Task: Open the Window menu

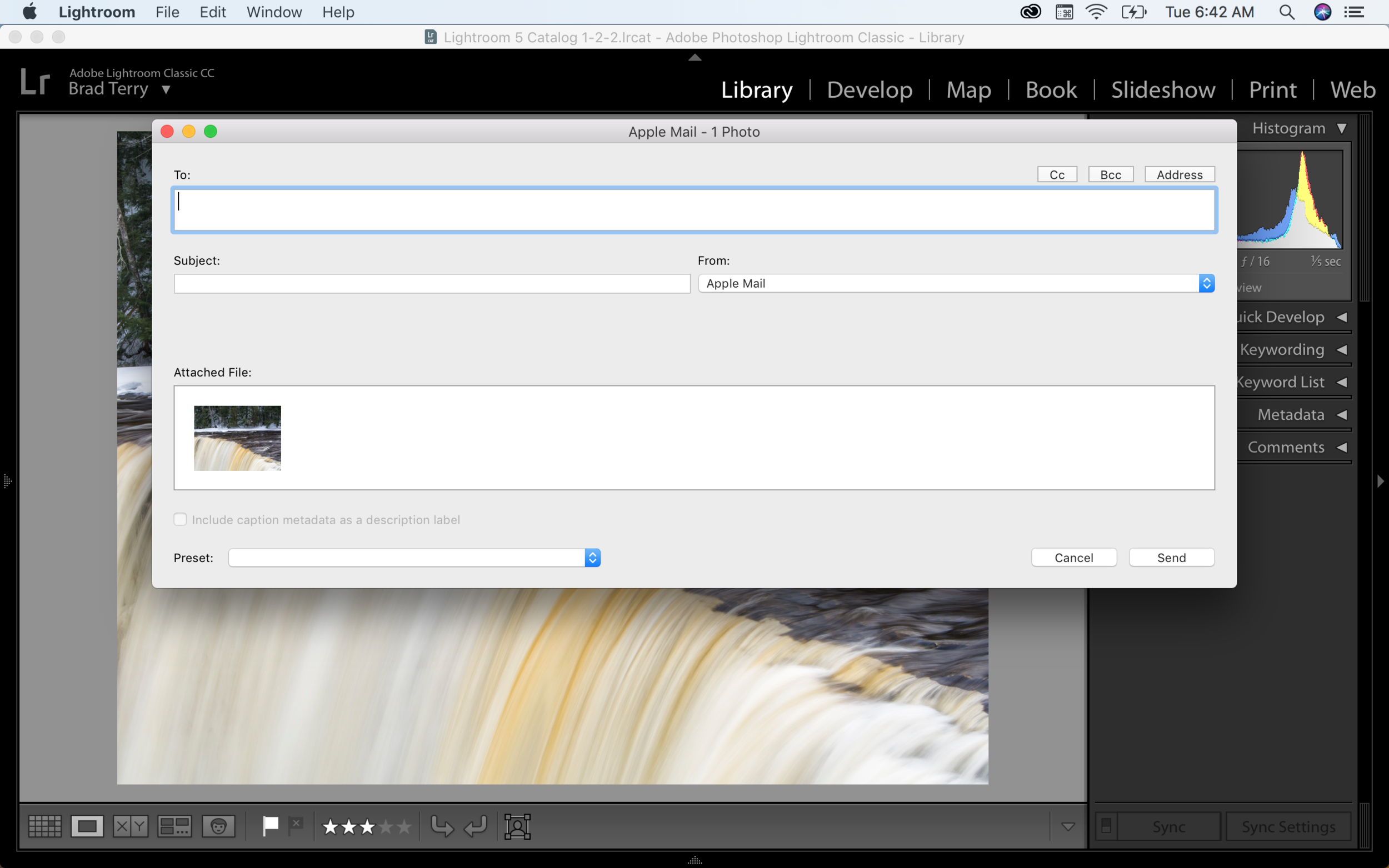Action: point(274,12)
